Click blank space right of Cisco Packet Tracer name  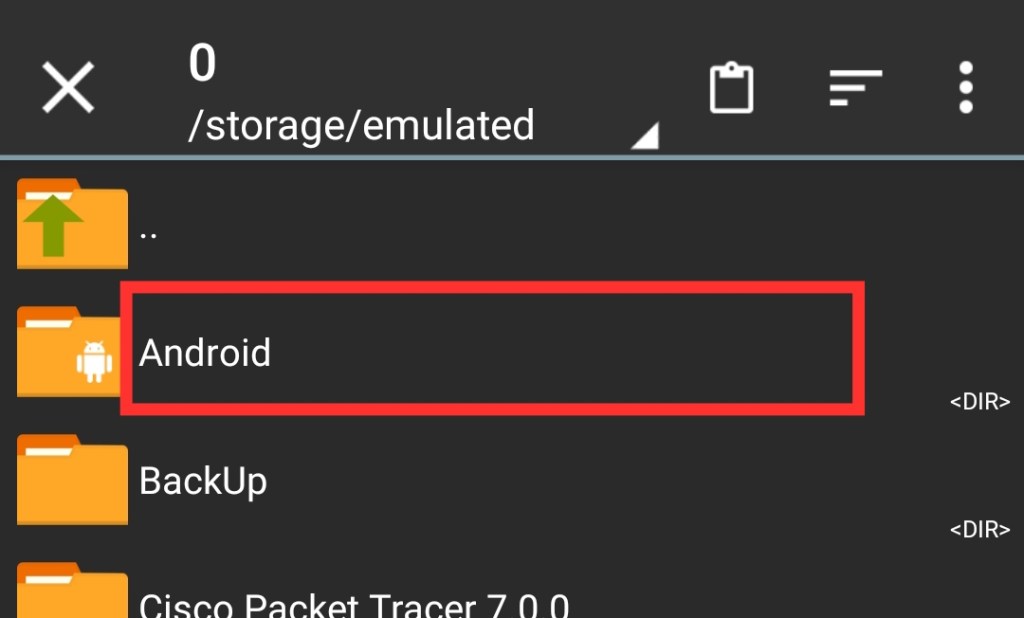pyautogui.click(x=800, y=603)
